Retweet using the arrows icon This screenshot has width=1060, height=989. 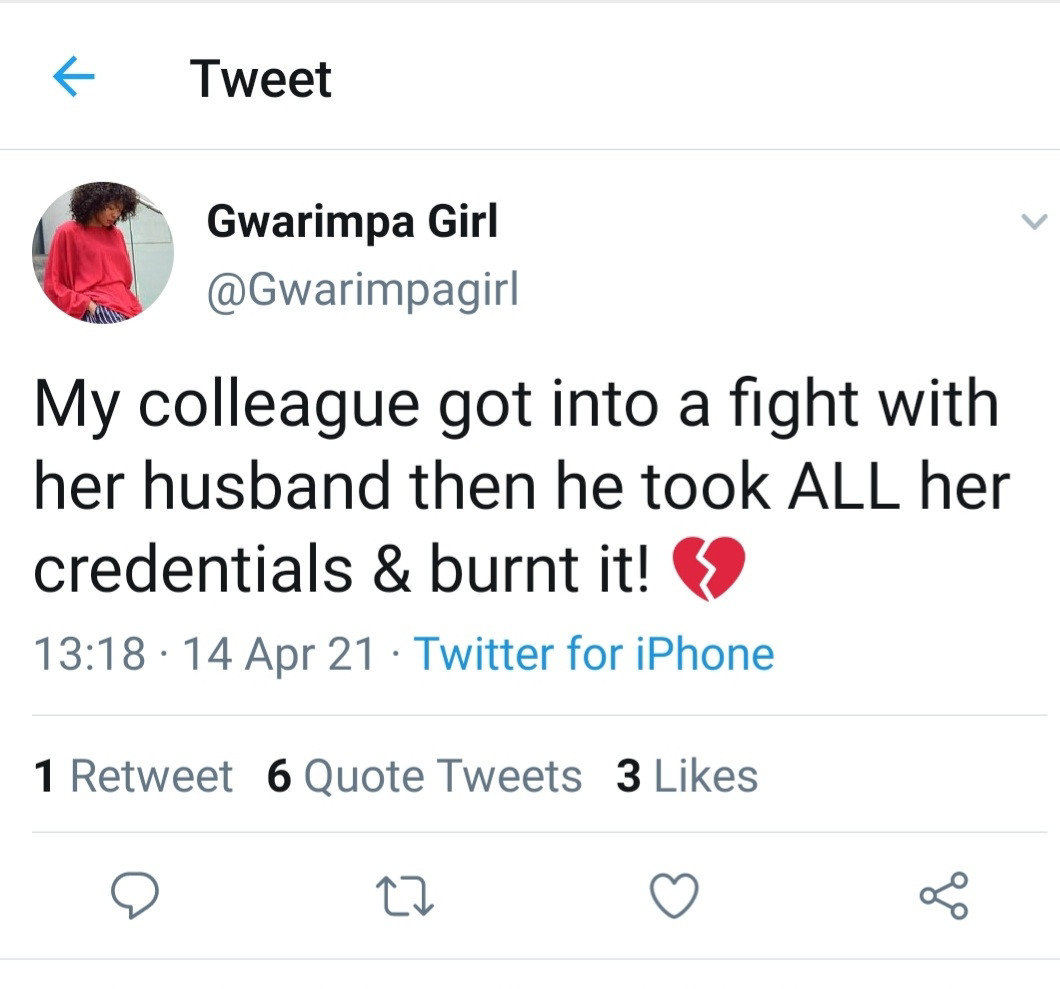(403, 894)
